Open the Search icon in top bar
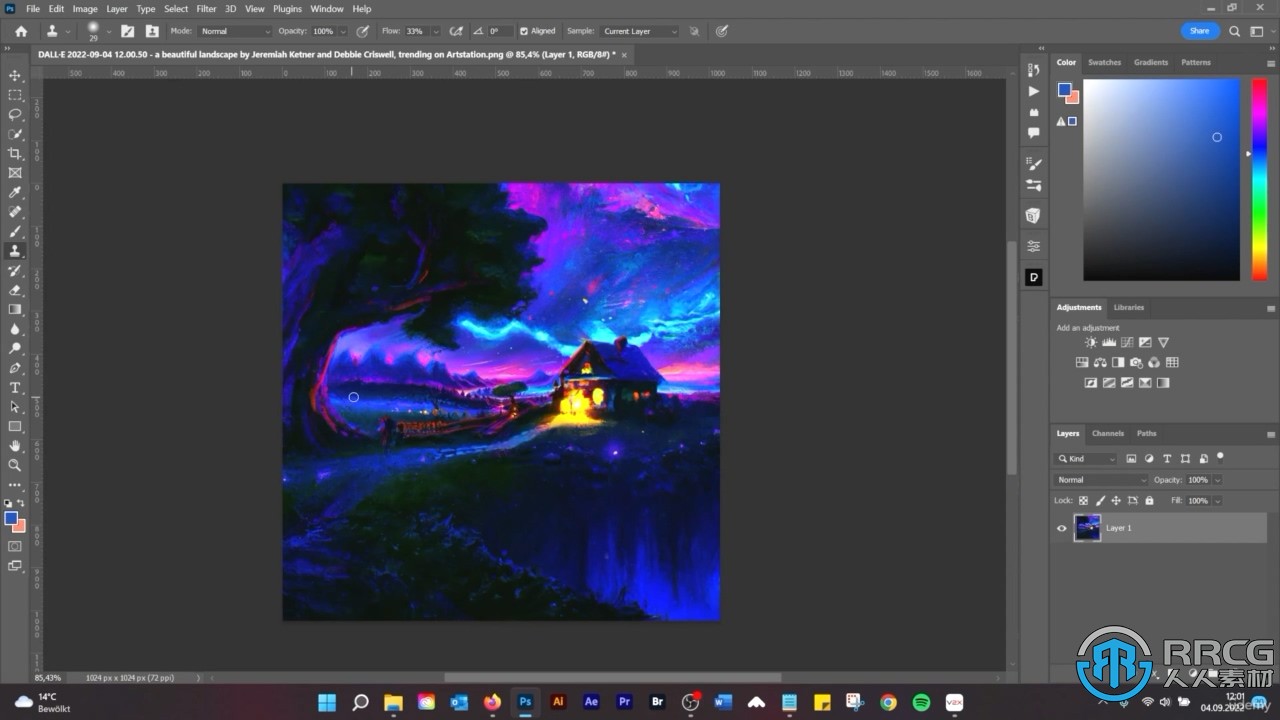Screen dimensions: 1280x720 click(1234, 31)
